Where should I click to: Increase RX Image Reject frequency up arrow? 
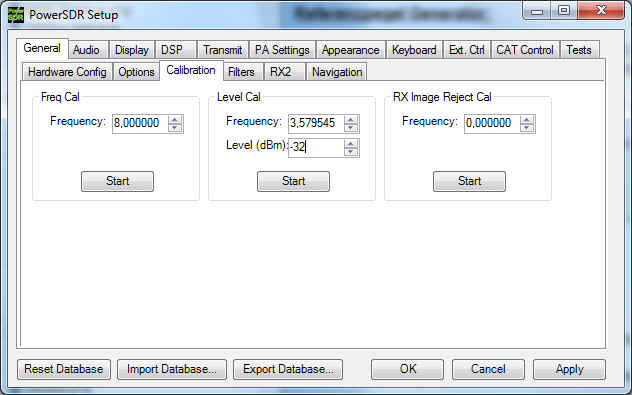click(526, 120)
